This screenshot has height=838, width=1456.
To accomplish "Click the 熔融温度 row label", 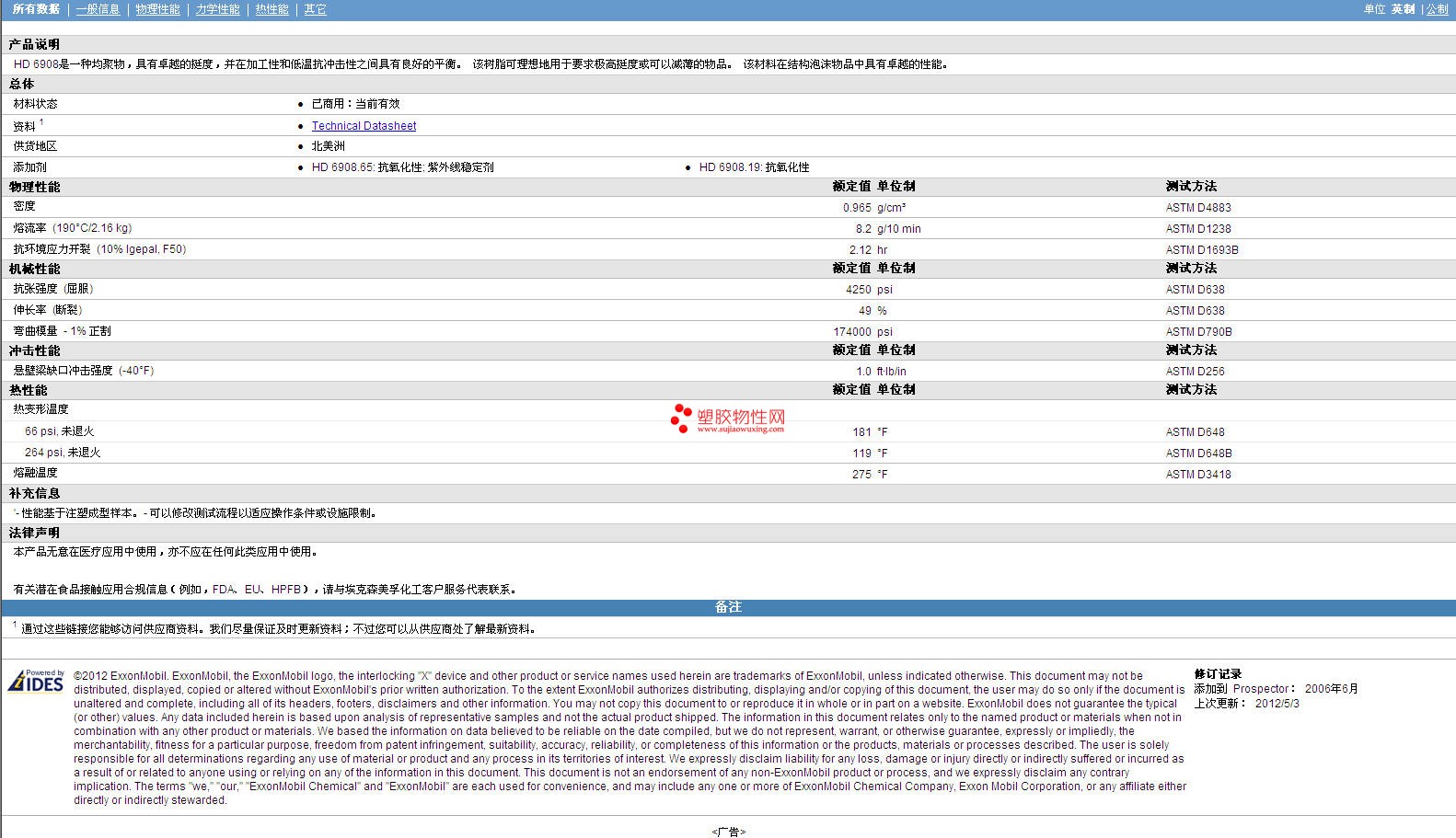I will [35, 473].
